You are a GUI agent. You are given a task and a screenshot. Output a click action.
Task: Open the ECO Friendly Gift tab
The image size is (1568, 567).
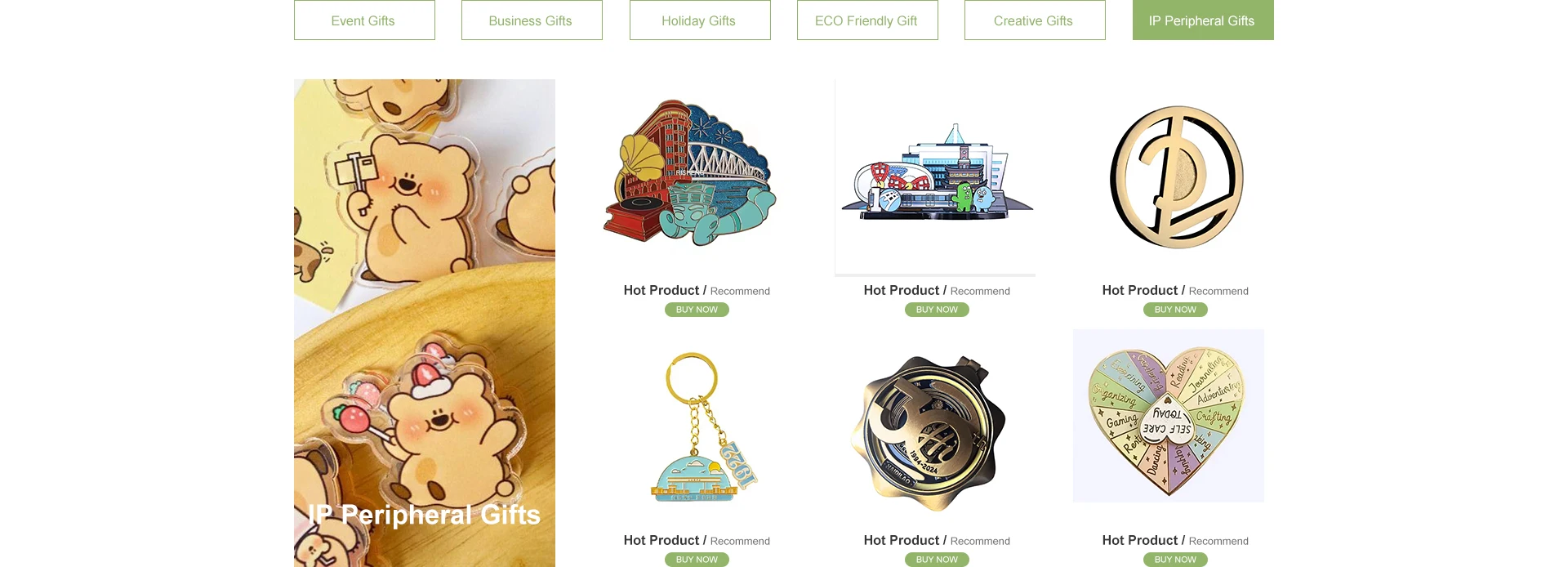[x=867, y=20]
